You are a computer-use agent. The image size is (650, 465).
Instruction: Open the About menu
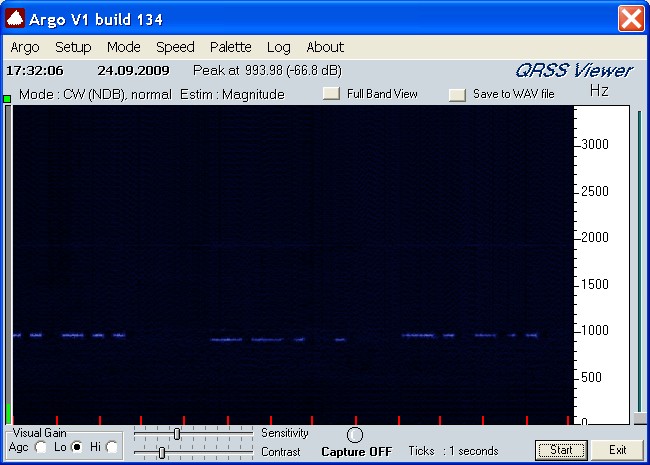point(325,47)
